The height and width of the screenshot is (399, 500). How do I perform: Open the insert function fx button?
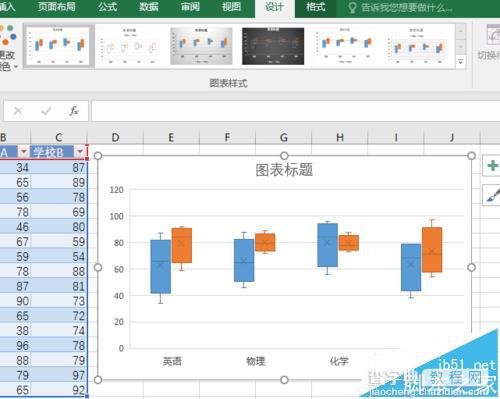pyautogui.click(x=74, y=111)
